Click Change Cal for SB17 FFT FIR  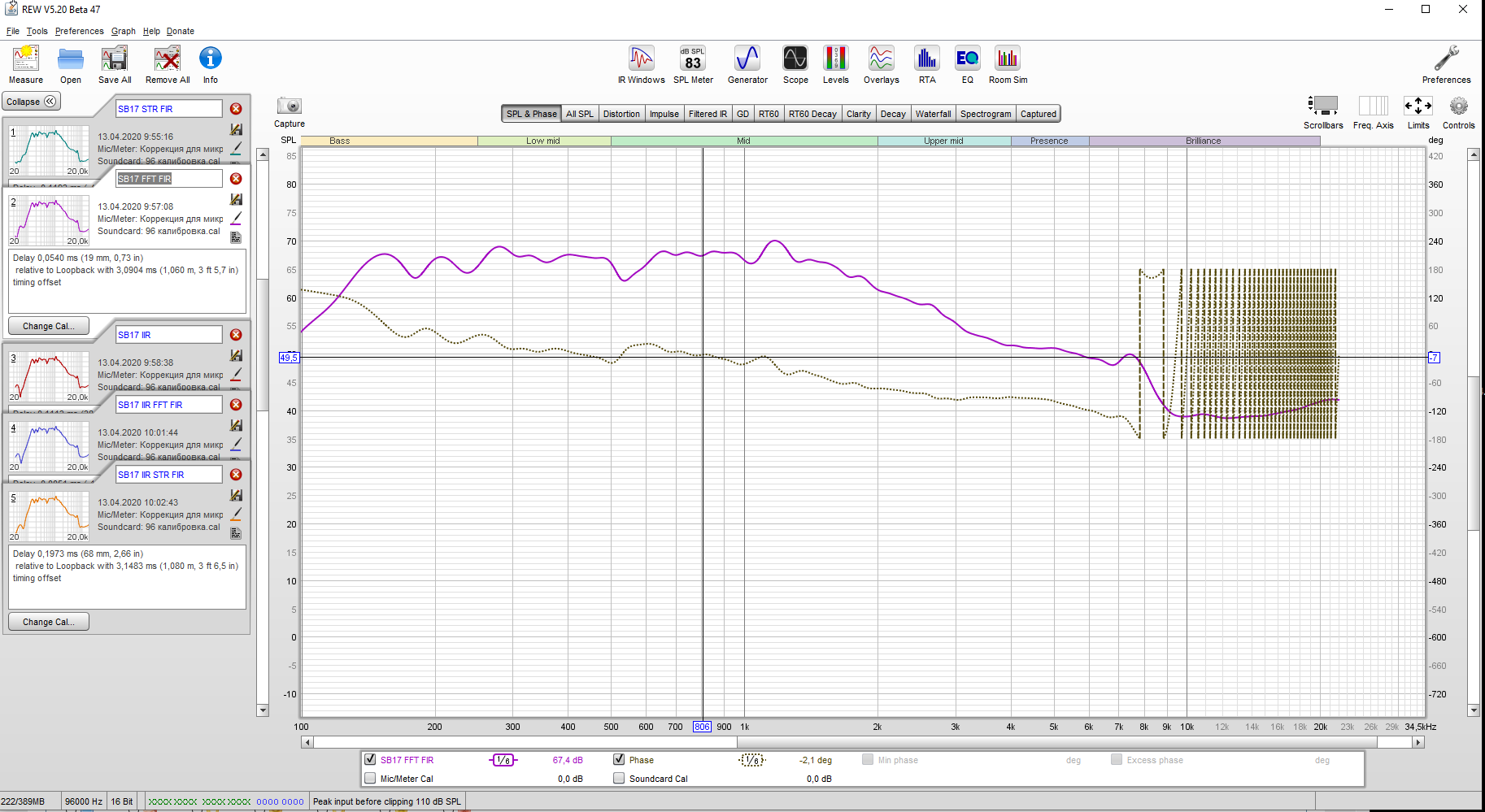[x=49, y=326]
